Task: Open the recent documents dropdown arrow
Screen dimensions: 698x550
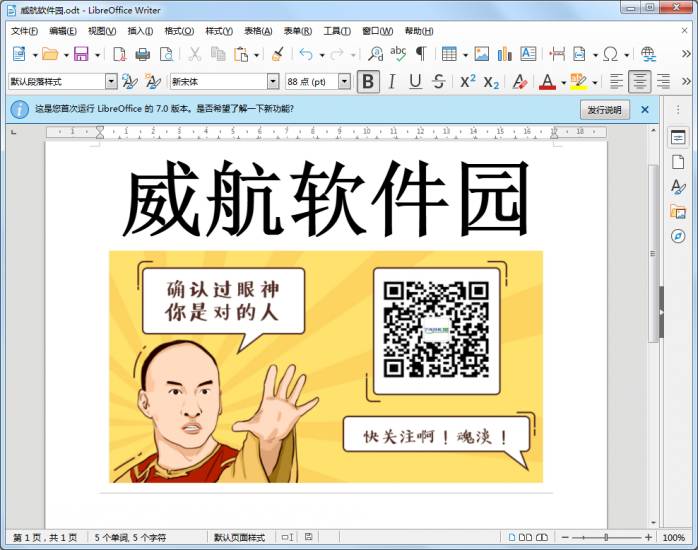Action: [66, 55]
